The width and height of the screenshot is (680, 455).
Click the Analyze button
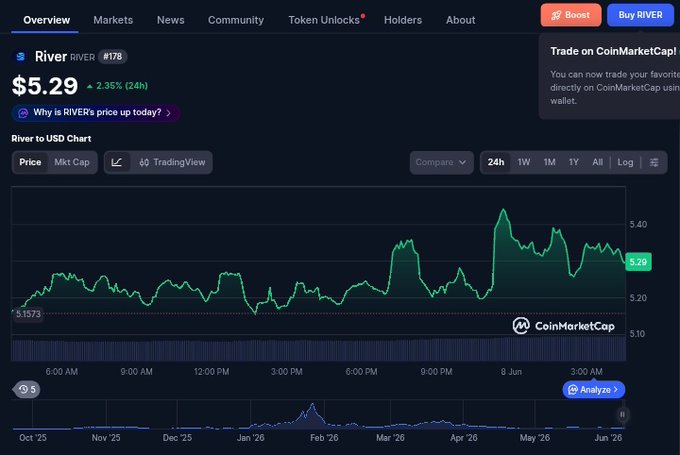click(593, 390)
